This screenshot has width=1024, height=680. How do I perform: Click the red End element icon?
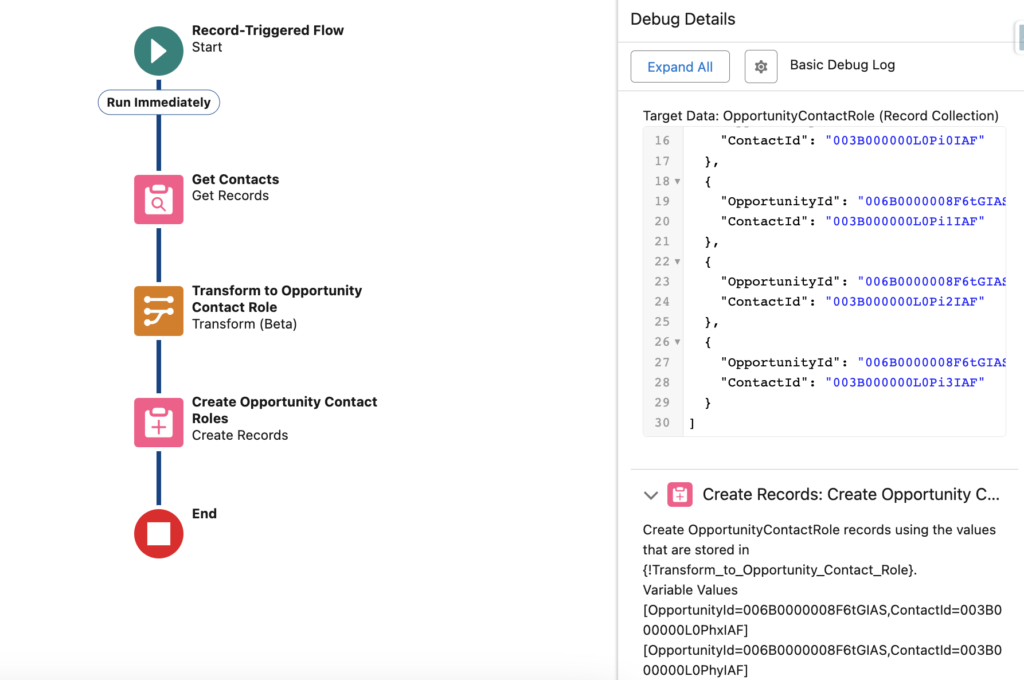(x=158, y=533)
